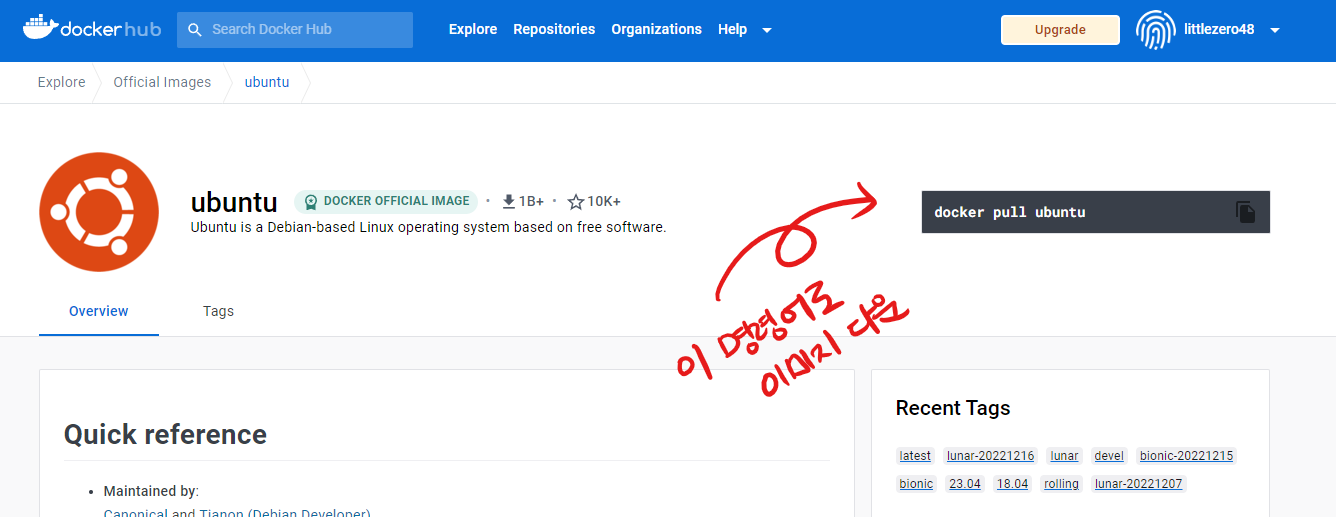Switch to the Overview tab

tap(99, 311)
